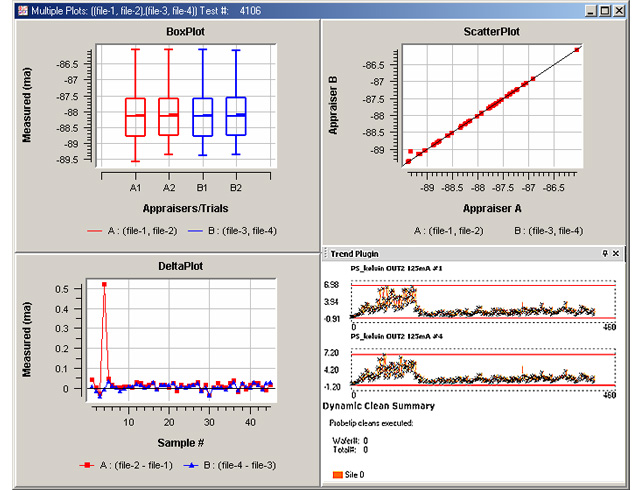
Task: Click the Multiple Plots window title icon
Action: click(x=23, y=10)
